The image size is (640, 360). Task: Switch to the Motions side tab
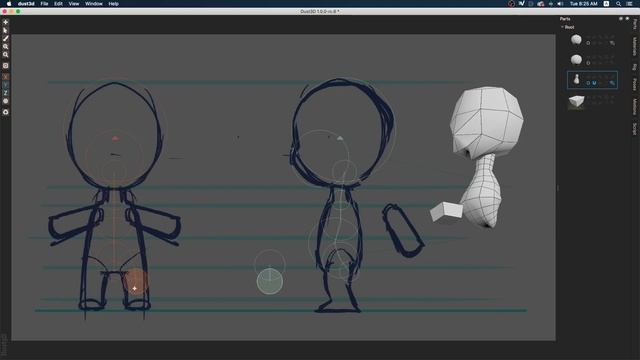635,107
